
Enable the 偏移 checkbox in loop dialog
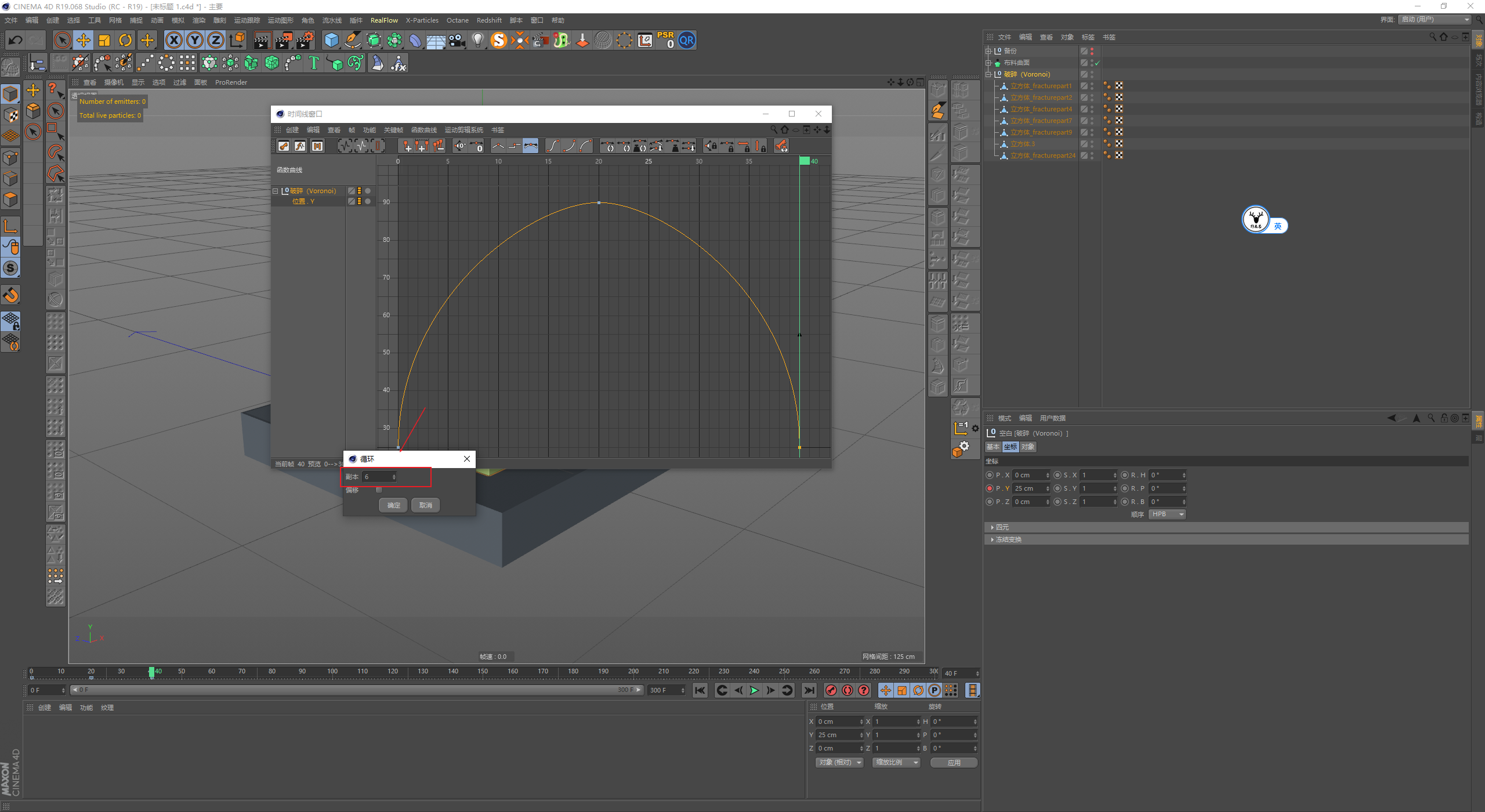(379, 490)
